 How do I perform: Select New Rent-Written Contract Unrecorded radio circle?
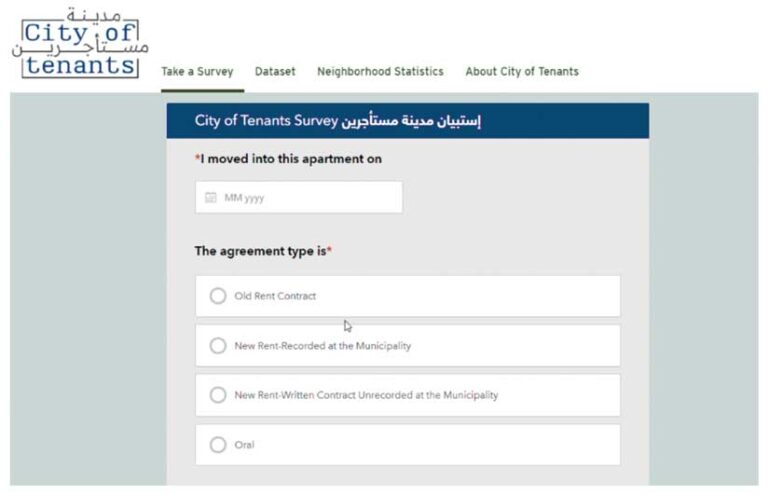click(x=218, y=395)
